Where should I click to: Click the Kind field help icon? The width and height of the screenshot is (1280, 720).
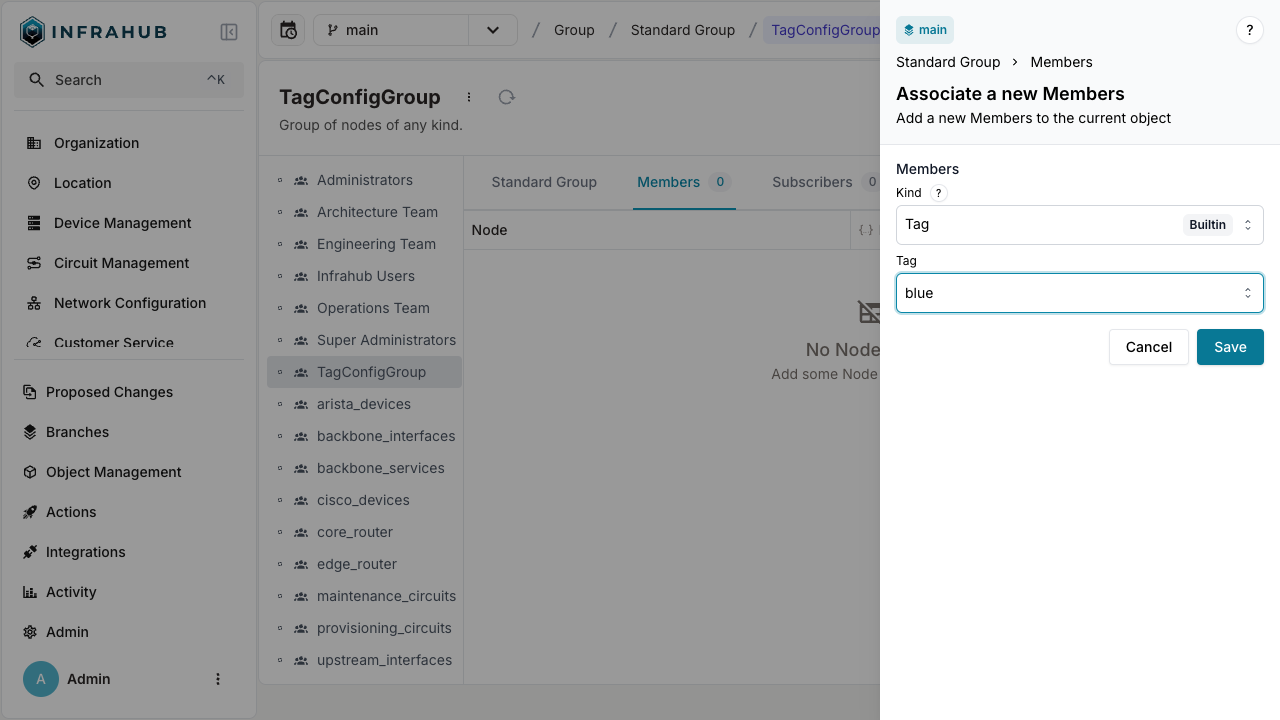click(x=938, y=193)
